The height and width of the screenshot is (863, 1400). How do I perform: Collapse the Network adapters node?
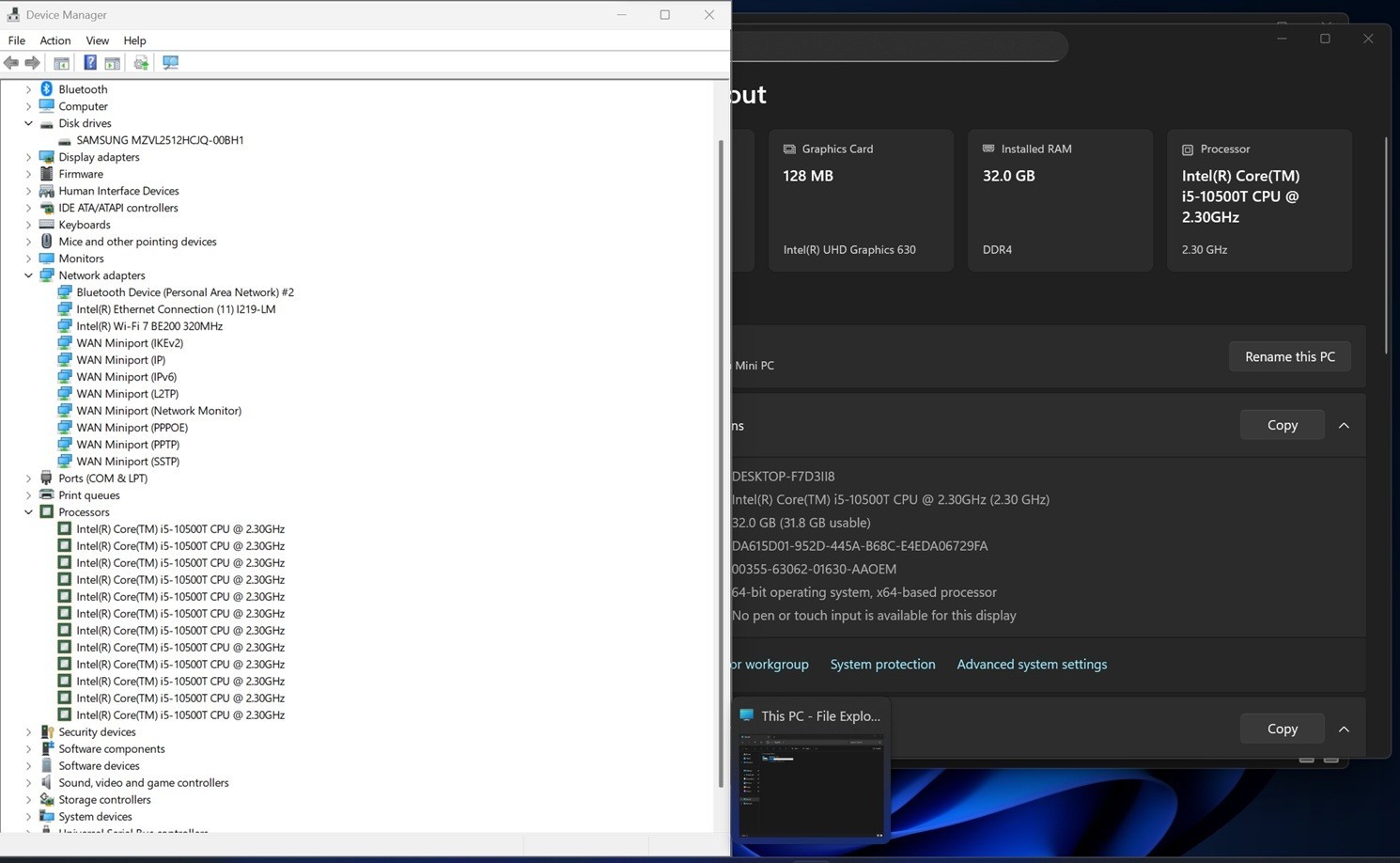pyautogui.click(x=28, y=275)
